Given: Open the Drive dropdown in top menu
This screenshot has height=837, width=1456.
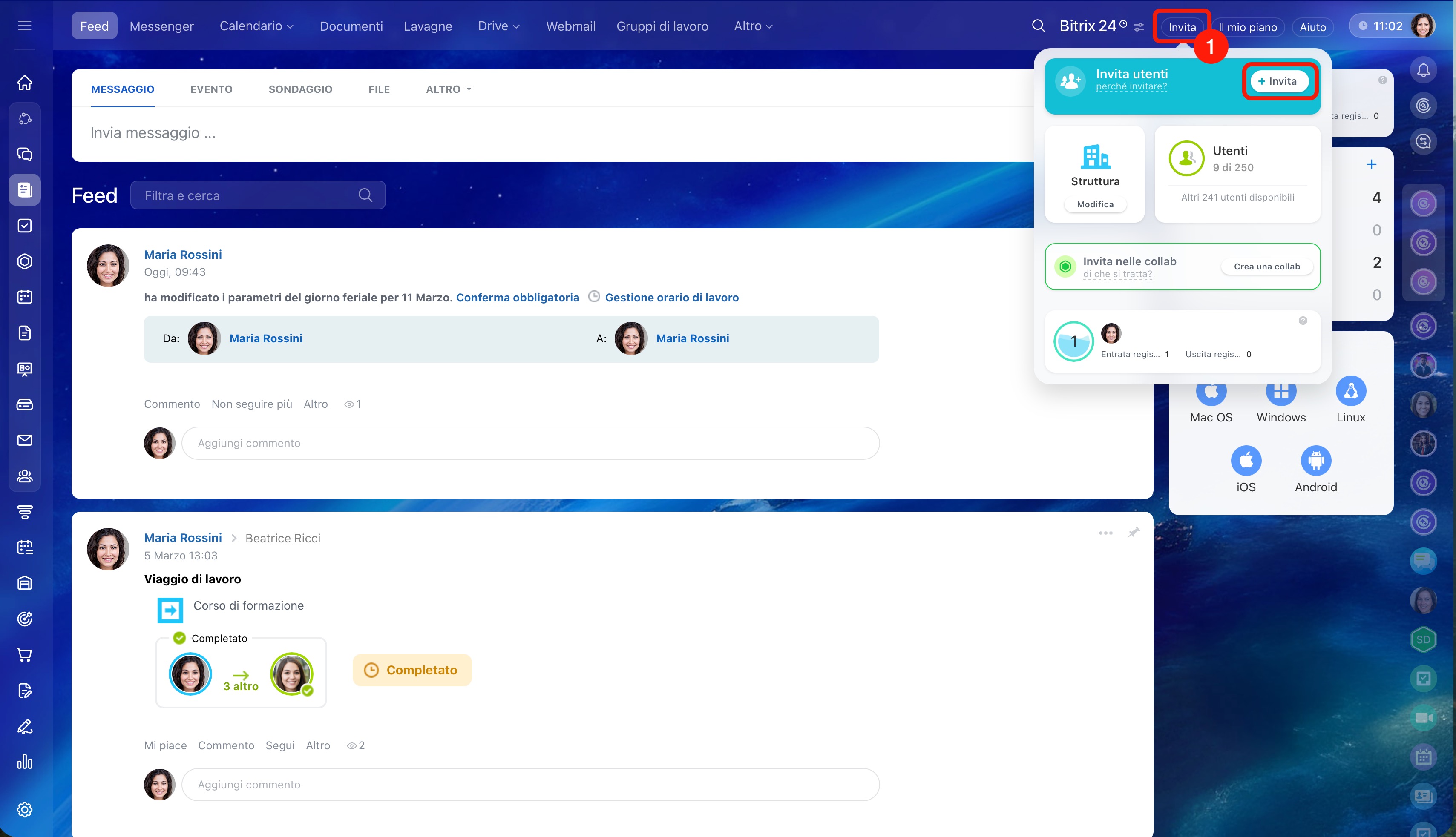Looking at the screenshot, I should click(x=498, y=26).
